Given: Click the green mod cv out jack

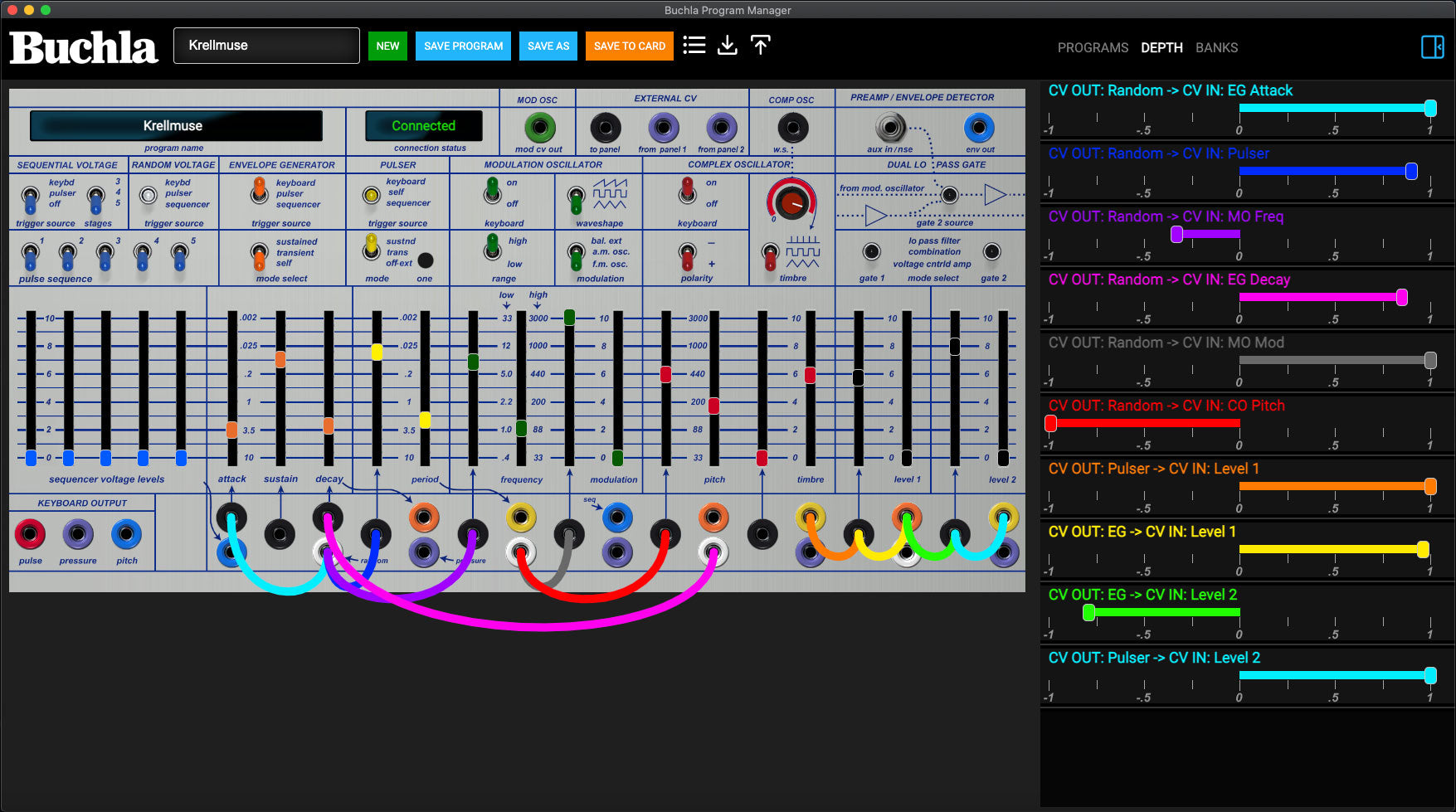Looking at the screenshot, I should [540, 128].
